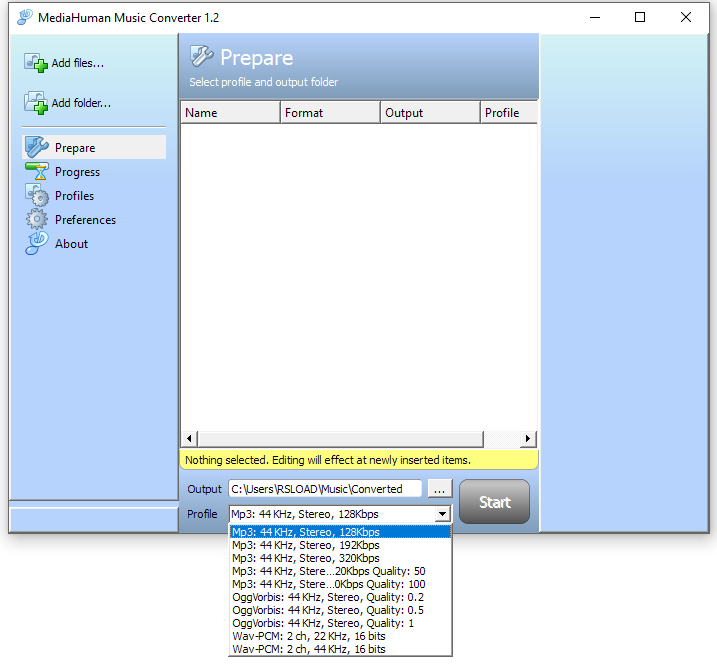Screen dimensions: 717x671
Task: Open the Preferences page
Action: pyautogui.click(x=85, y=220)
